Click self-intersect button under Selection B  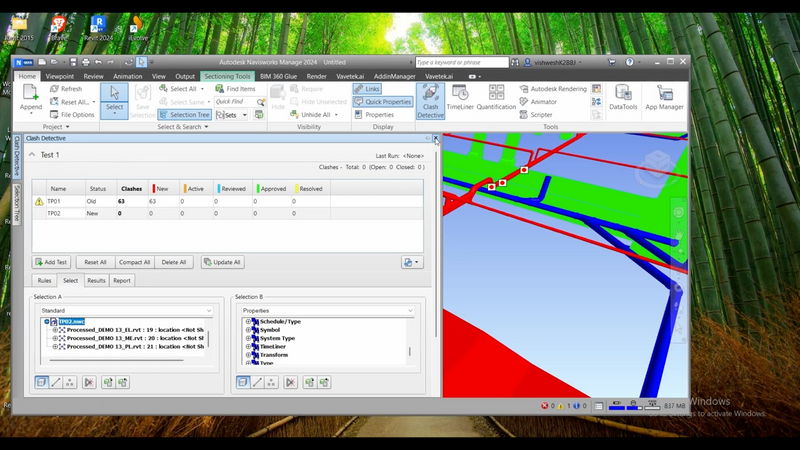pyautogui.click(x=290, y=382)
